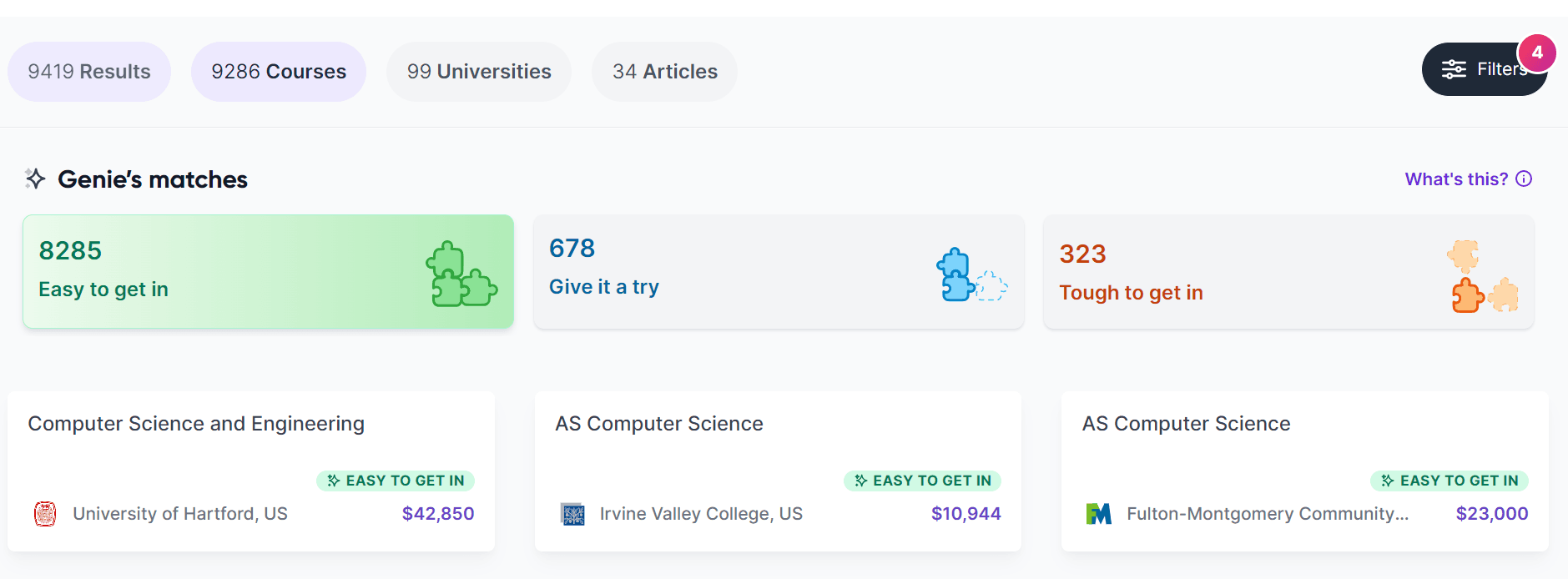The image size is (1568, 579).
Task: Toggle the 678 Give it a try filter
Action: (779, 271)
